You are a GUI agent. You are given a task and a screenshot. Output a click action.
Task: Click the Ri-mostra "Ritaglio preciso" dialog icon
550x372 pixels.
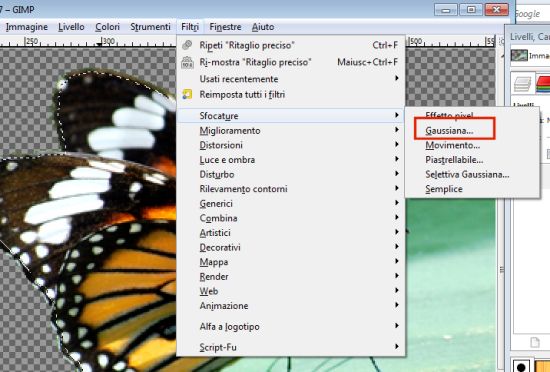(187, 62)
